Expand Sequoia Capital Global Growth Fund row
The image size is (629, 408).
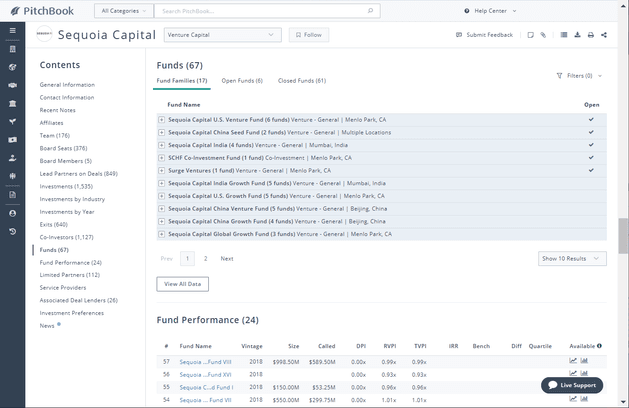161,234
